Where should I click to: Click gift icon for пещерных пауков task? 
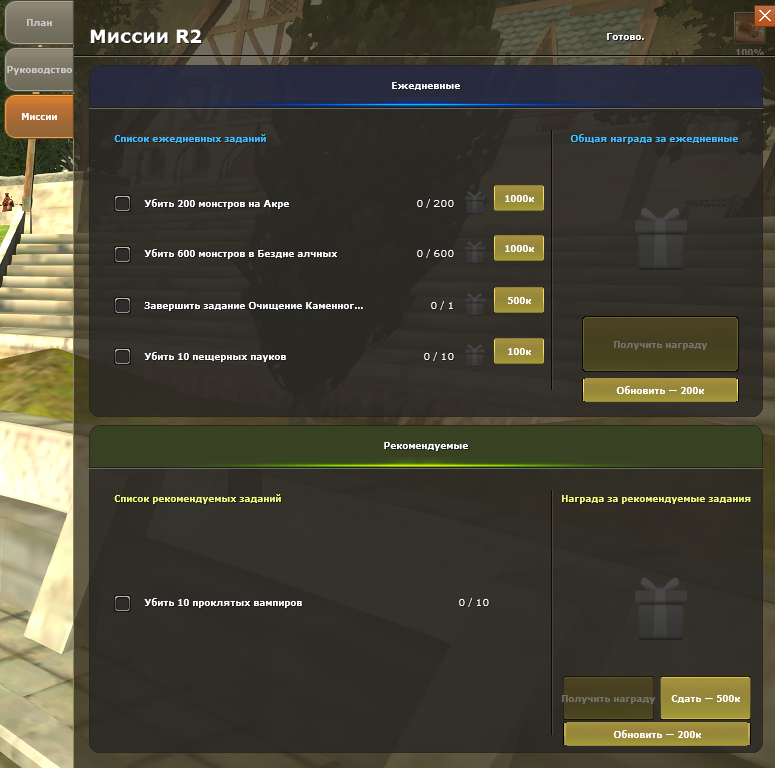point(474,355)
